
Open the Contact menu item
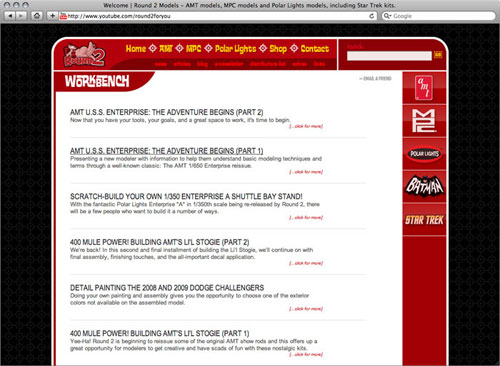point(315,49)
